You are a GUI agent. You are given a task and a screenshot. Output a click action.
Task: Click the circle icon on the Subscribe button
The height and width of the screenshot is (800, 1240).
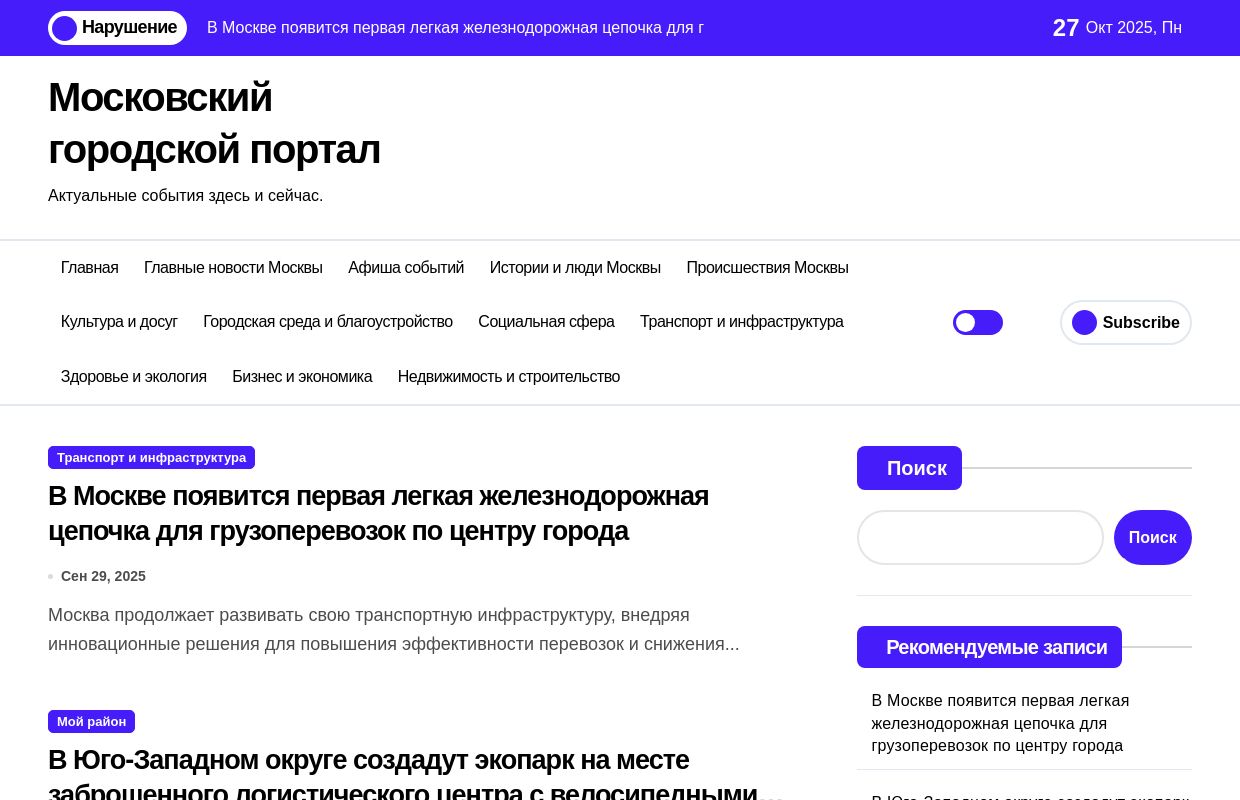1084,322
